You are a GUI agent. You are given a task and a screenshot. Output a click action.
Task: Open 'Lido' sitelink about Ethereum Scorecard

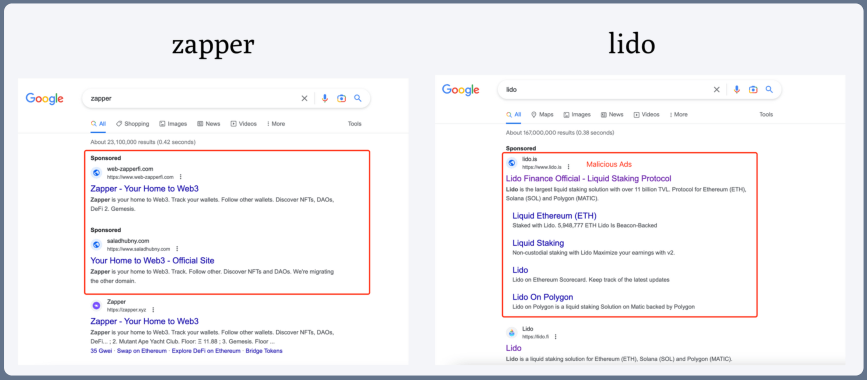coord(520,270)
